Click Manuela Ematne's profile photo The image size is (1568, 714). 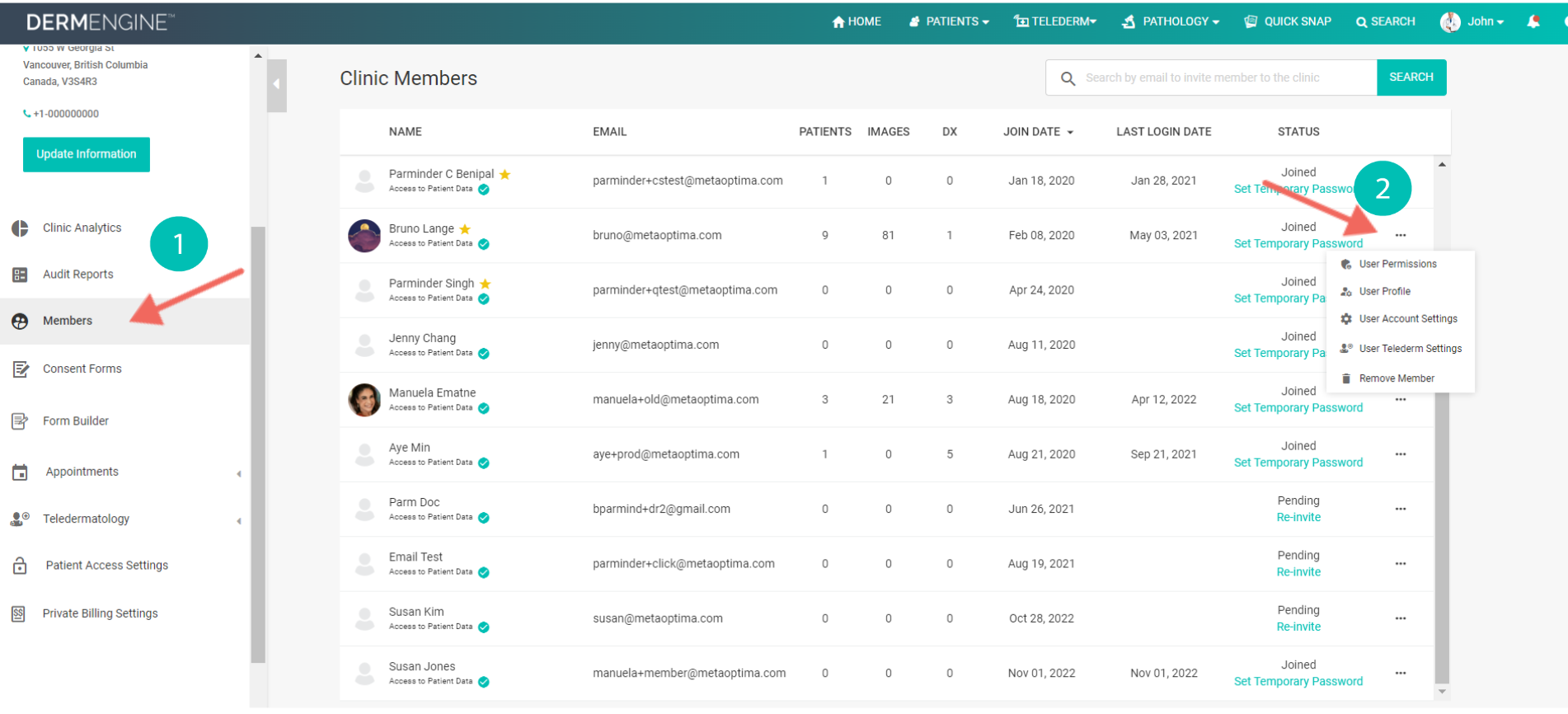(364, 400)
